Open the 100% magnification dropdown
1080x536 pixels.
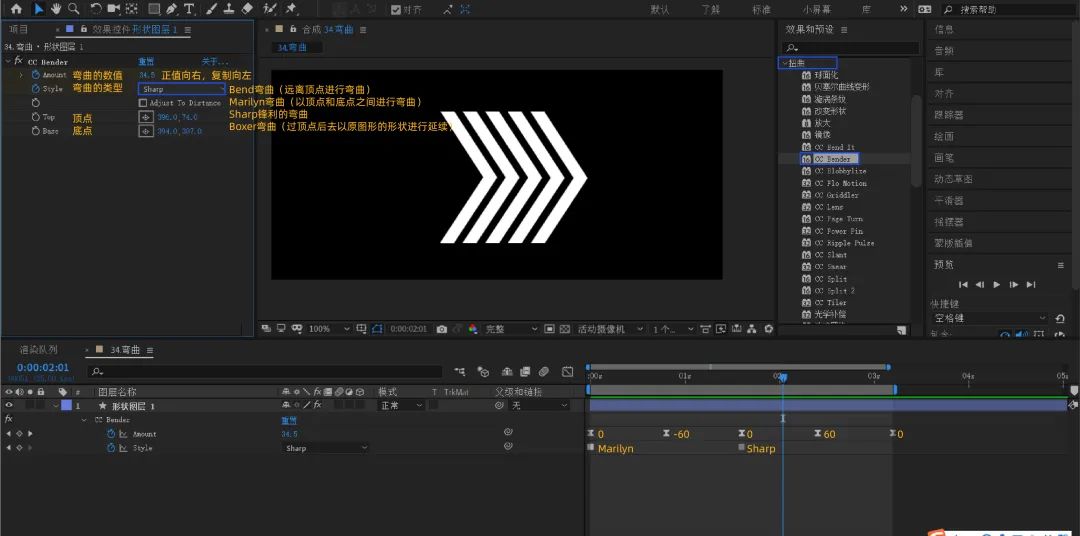(329, 329)
